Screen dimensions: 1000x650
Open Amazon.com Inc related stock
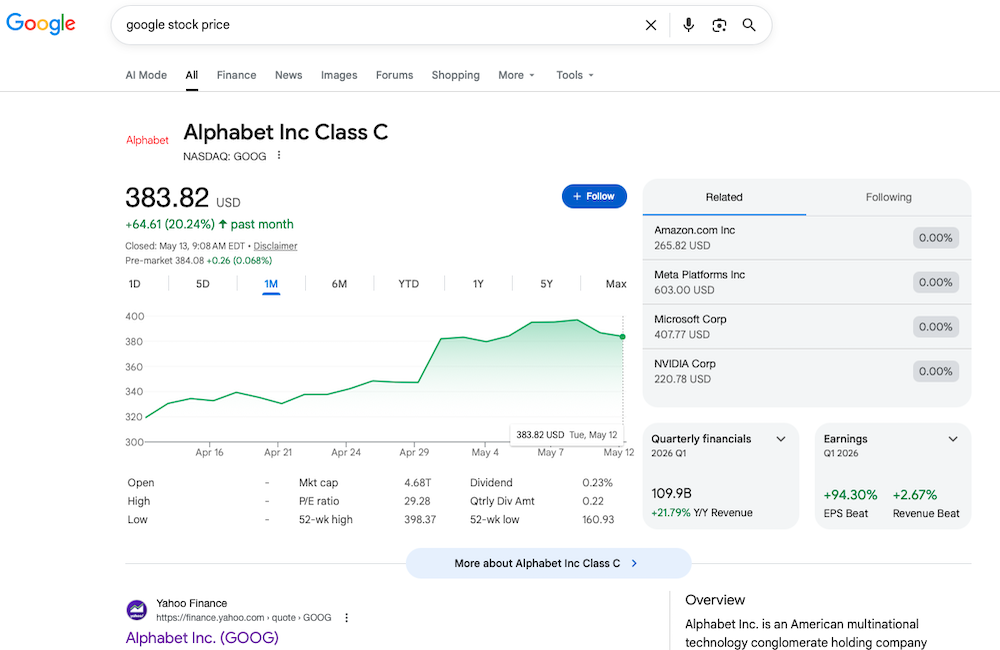pyautogui.click(x=807, y=237)
